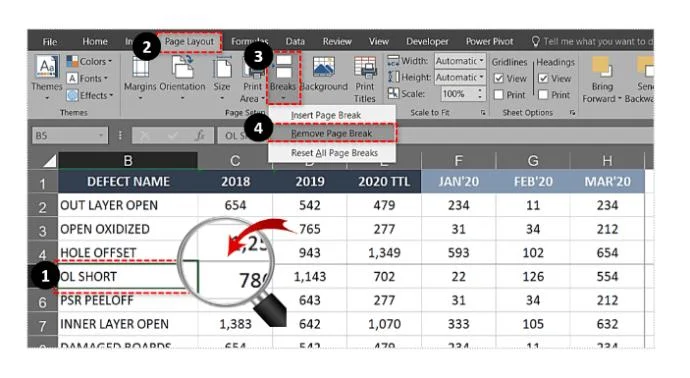Screen dimensions: 690x378
Task: Open the theme Fonts dropdown
Action: tap(88, 78)
